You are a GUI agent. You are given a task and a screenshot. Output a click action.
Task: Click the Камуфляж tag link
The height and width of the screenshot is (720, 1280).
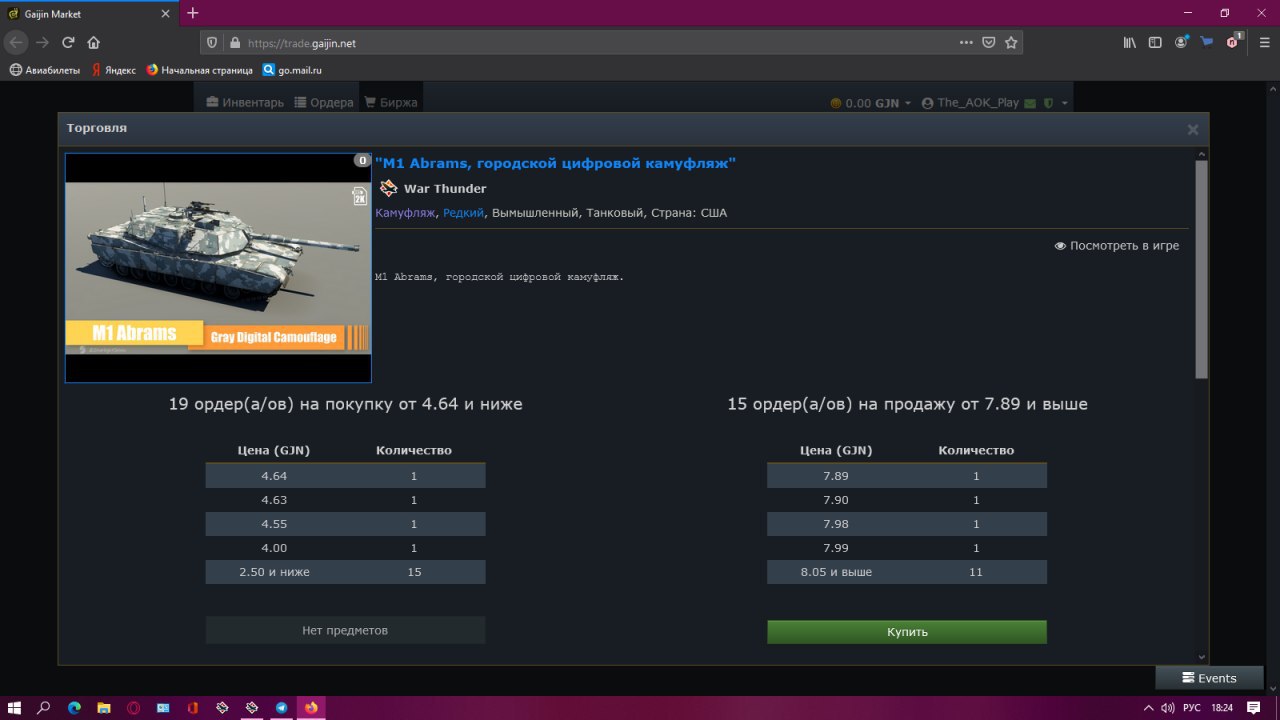(405, 213)
